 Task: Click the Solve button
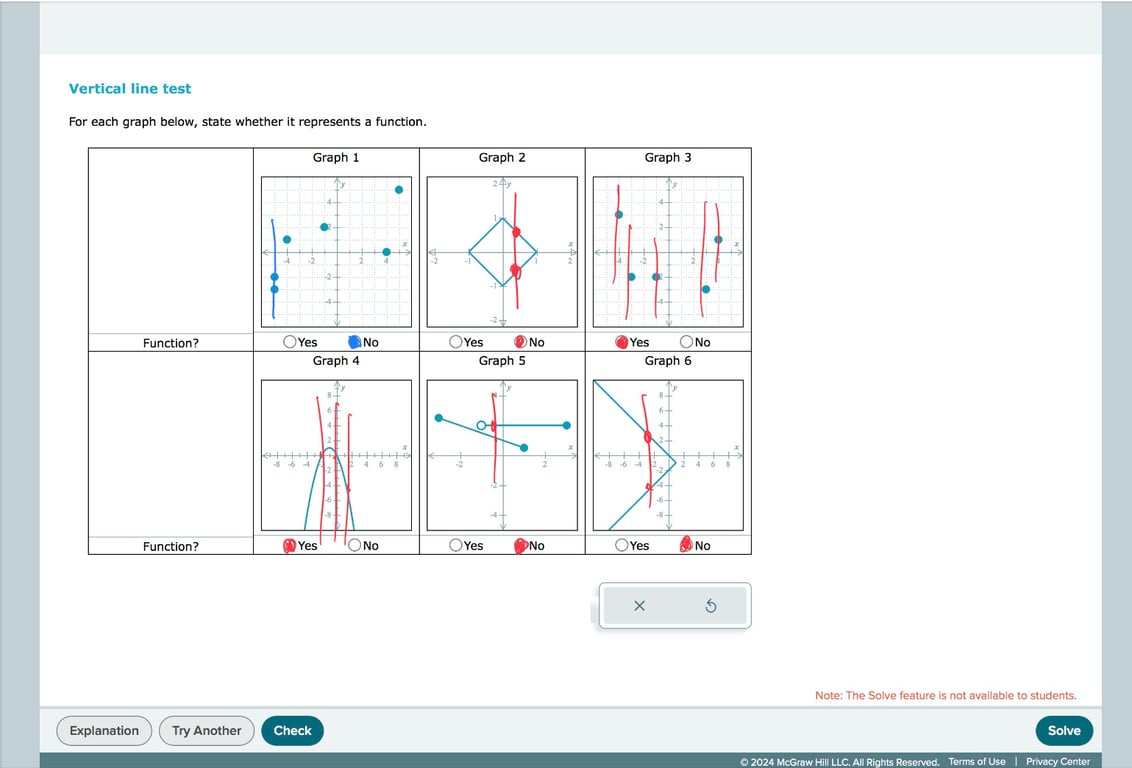[x=1064, y=730]
